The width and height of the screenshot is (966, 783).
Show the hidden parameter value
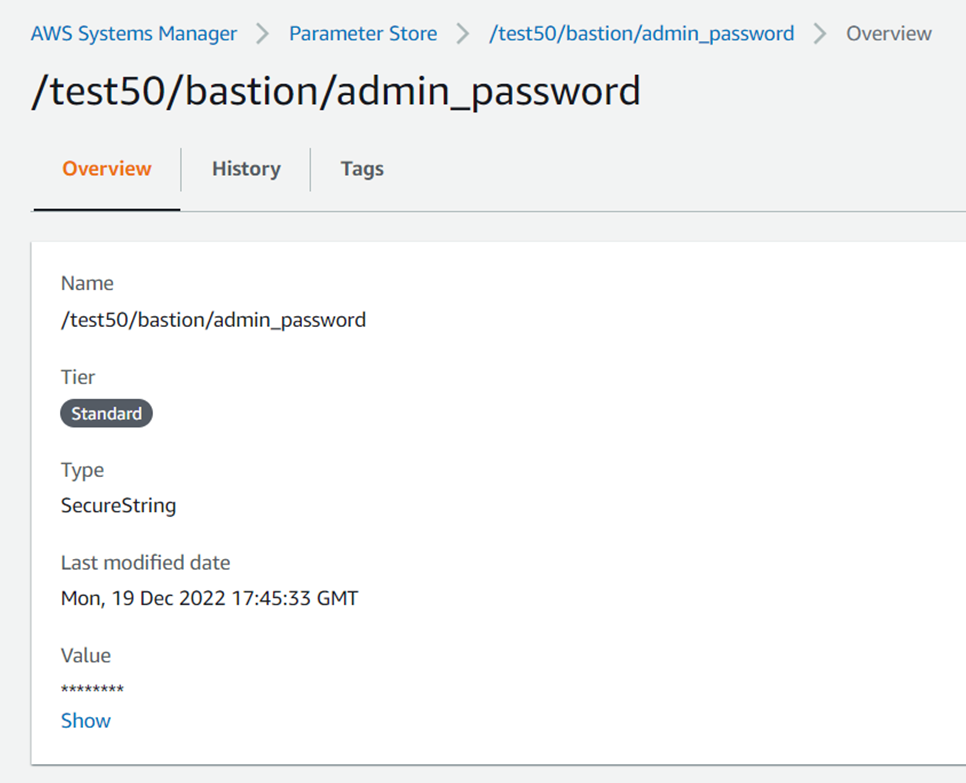pos(86,721)
